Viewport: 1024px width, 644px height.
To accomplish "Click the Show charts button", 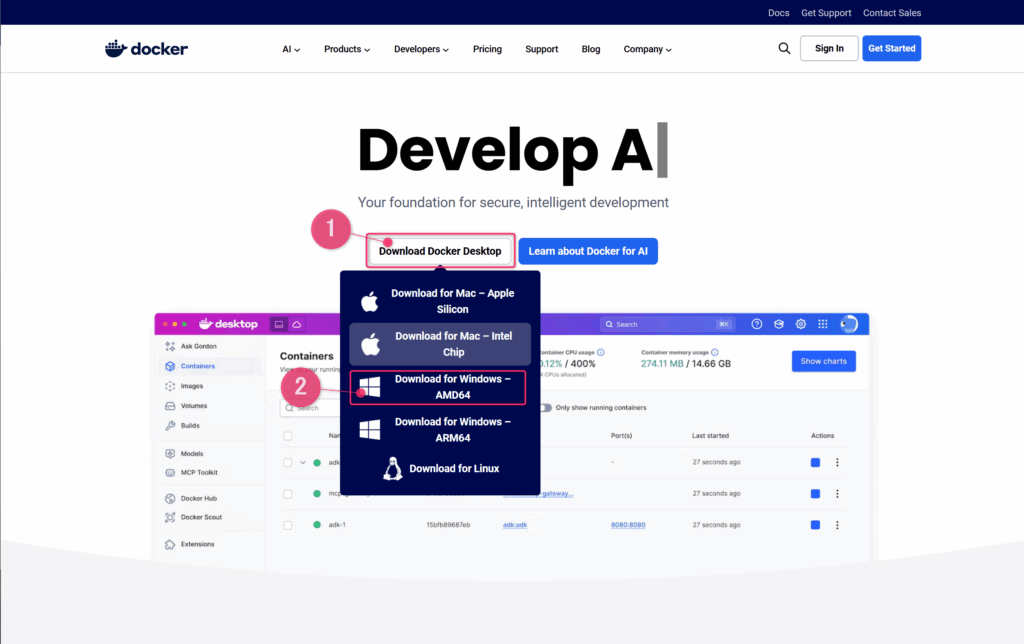I will tap(823, 361).
